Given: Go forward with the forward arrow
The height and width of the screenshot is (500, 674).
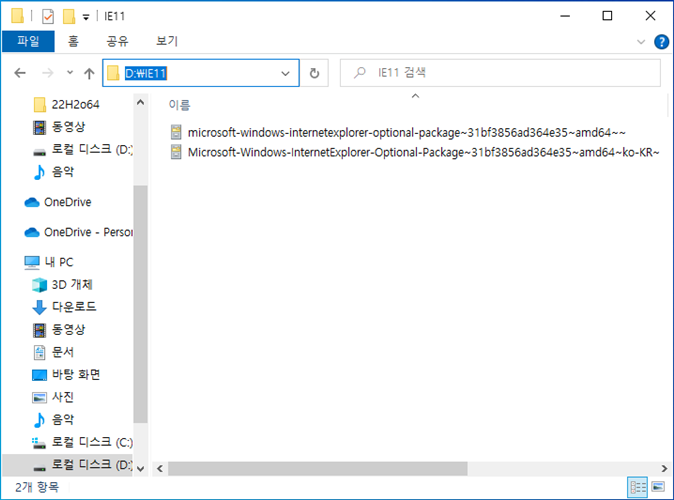Looking at the screenshot, I should click(x=48, y=73).
